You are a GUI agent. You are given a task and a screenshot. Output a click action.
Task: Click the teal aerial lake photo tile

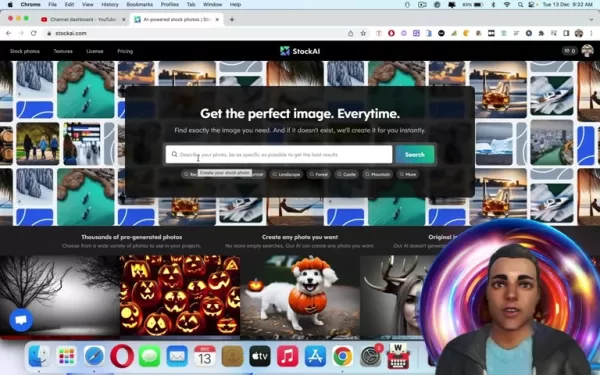(86, 90)
